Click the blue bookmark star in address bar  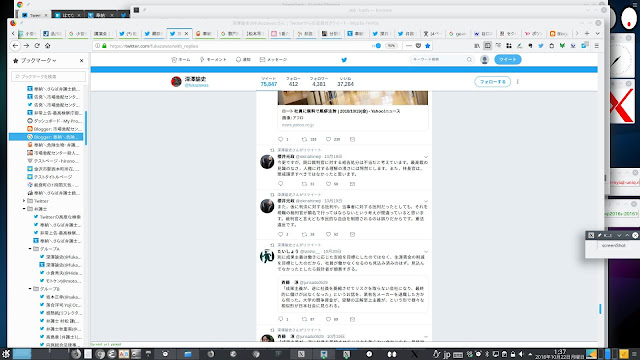(x=427, y=46)
